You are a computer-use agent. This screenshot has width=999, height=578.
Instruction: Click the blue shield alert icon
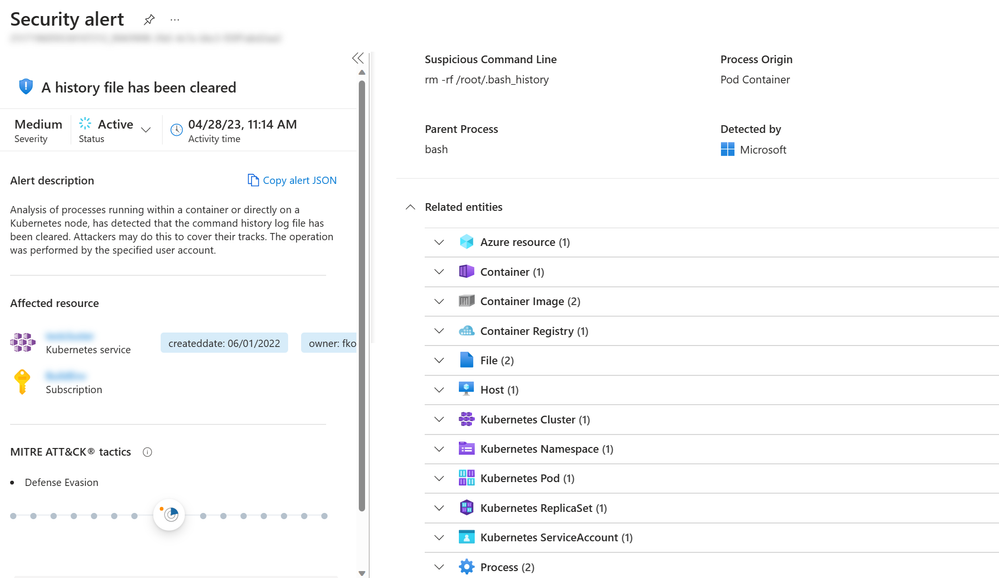pyautogui.click(x=26, y=87)
